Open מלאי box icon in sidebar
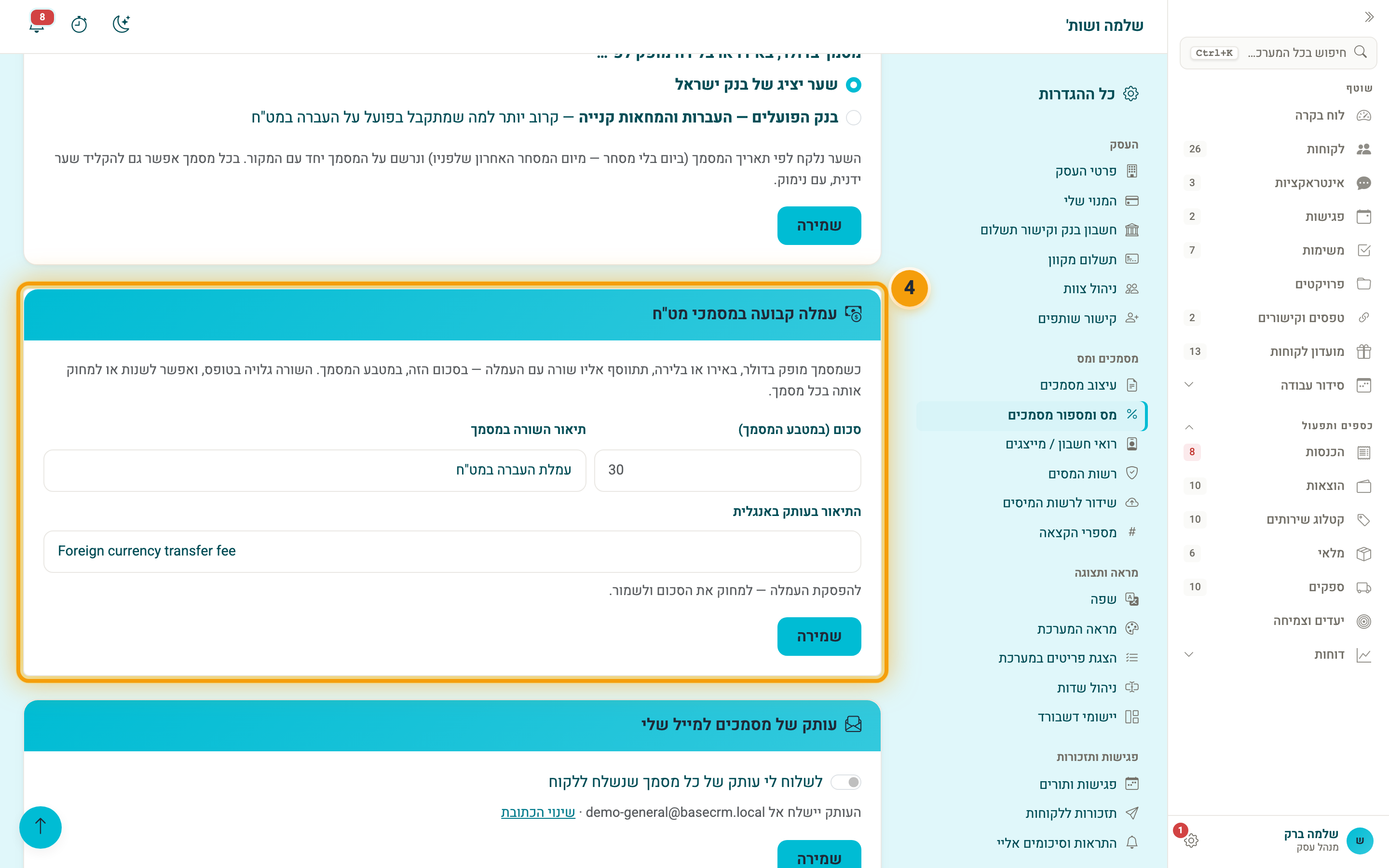Screen dimensions: 1389x868 pyautogui.click(x=1363, y=554)
